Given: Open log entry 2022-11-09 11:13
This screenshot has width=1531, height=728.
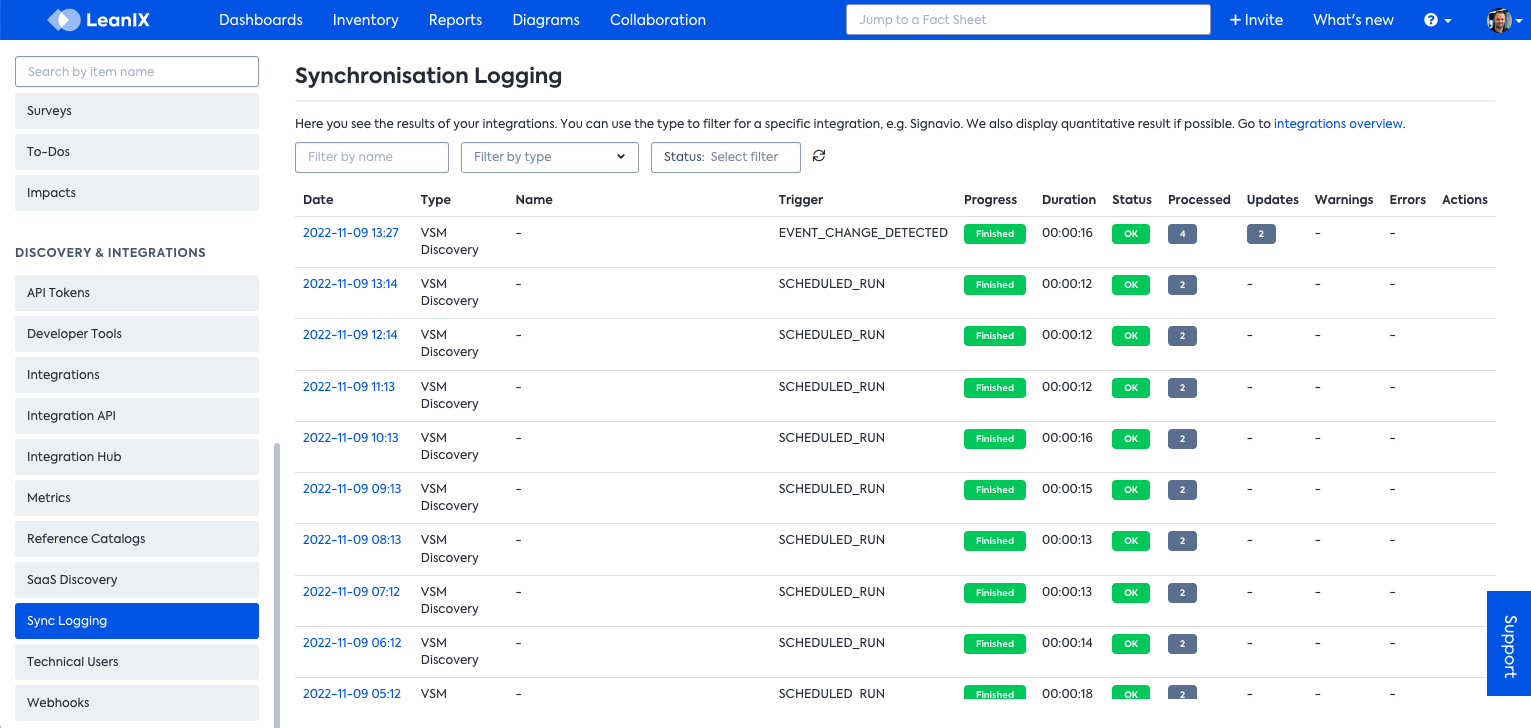Looking at the screenshot, I should (x=349, y=387).
